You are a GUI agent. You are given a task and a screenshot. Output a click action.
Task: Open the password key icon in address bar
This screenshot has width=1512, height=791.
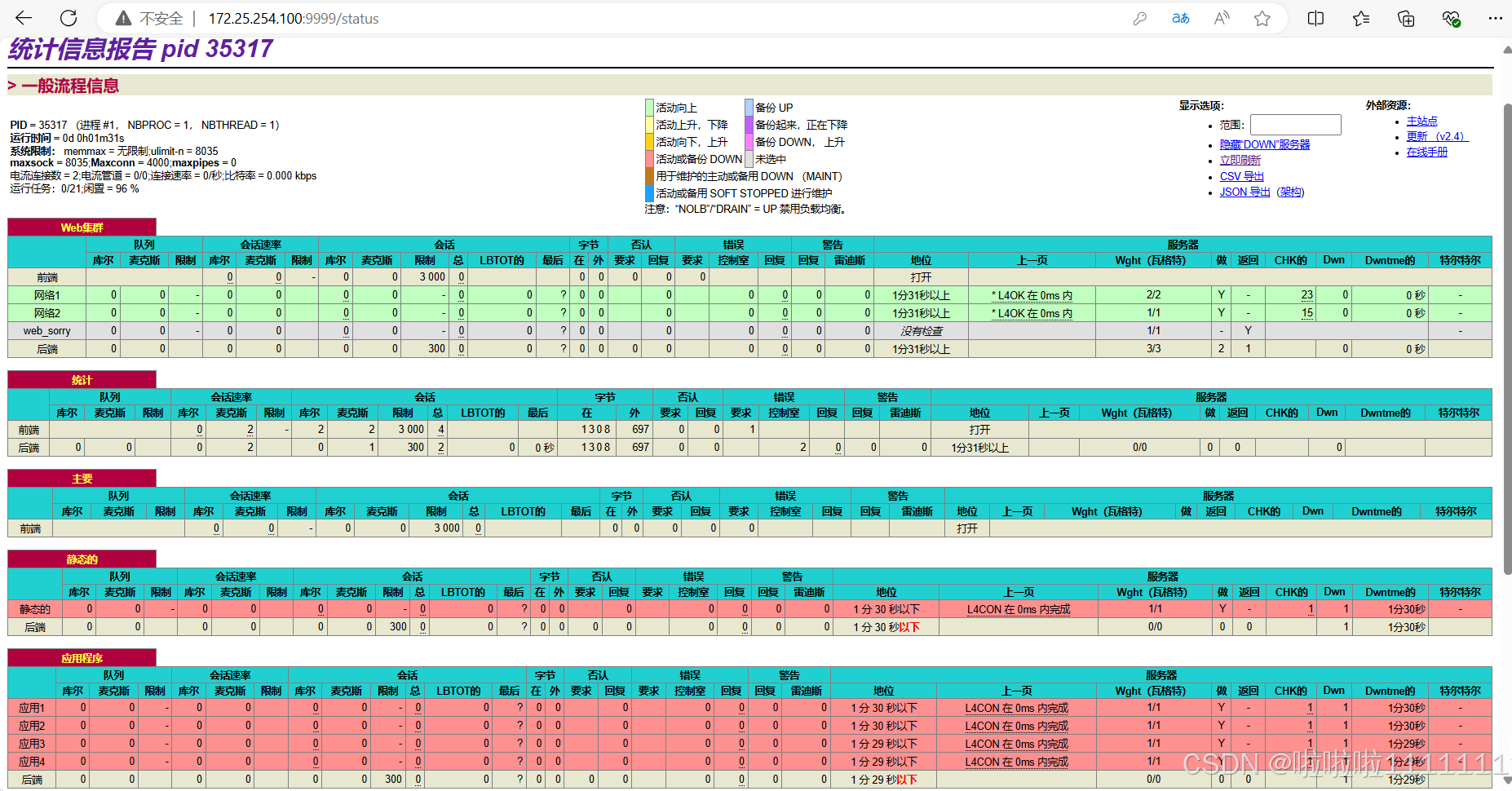[x=1139, y=19]
